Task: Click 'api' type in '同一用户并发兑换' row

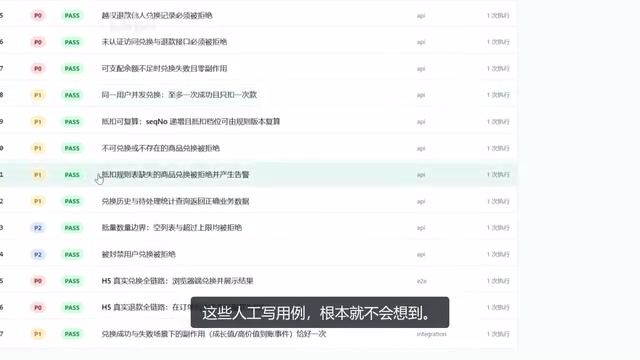Action: 421,95
